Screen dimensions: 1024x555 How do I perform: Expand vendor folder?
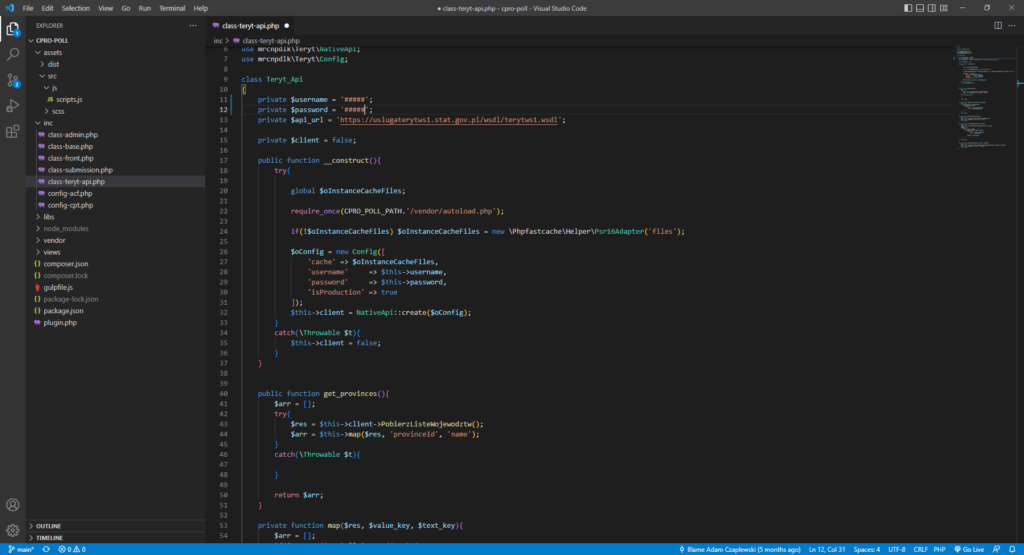[116, 240]
